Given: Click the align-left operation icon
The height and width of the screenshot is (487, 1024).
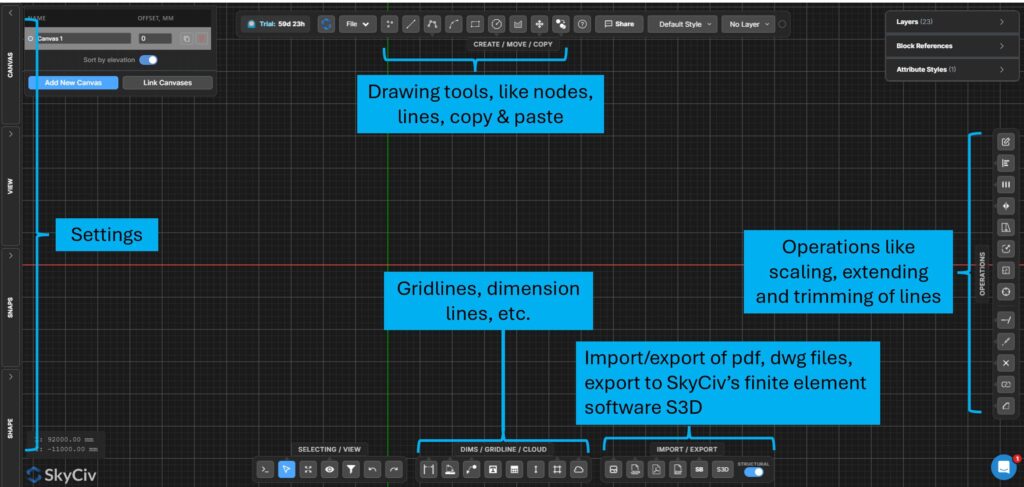Looking at the screenshot, I should click(x=1006, y=163).
